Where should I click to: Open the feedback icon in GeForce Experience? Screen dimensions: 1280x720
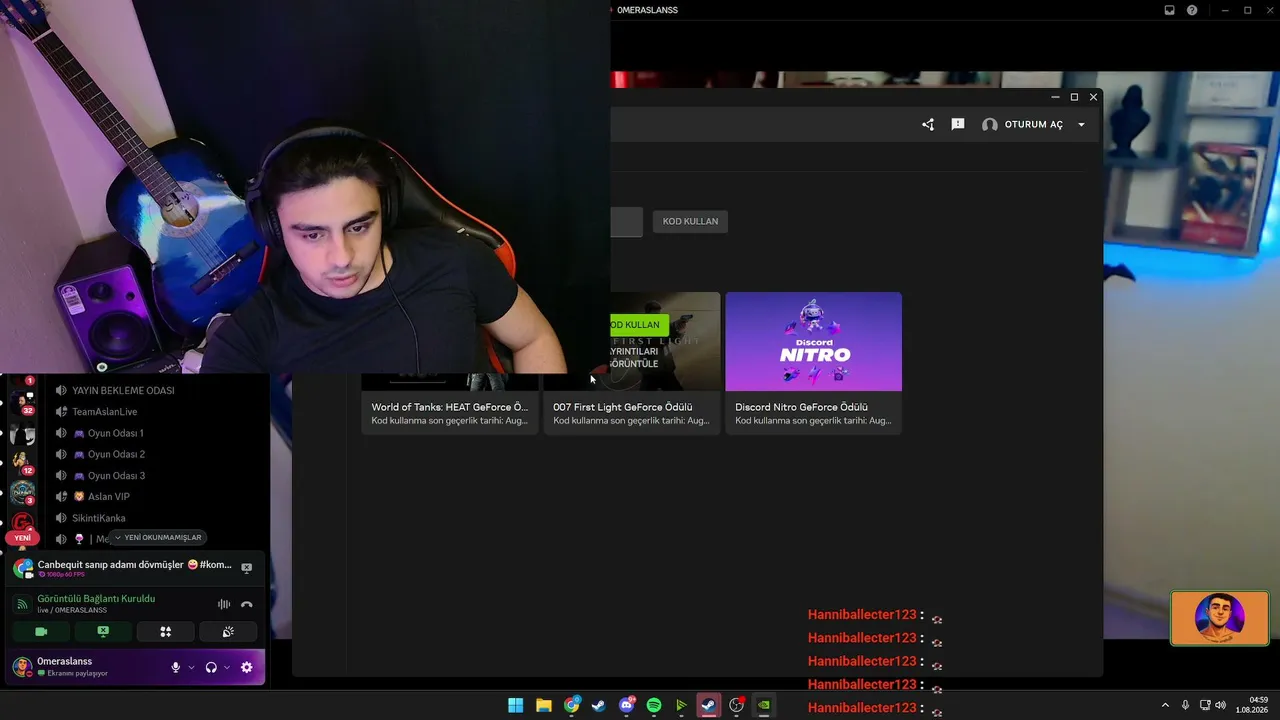click(x=958, y=125)
